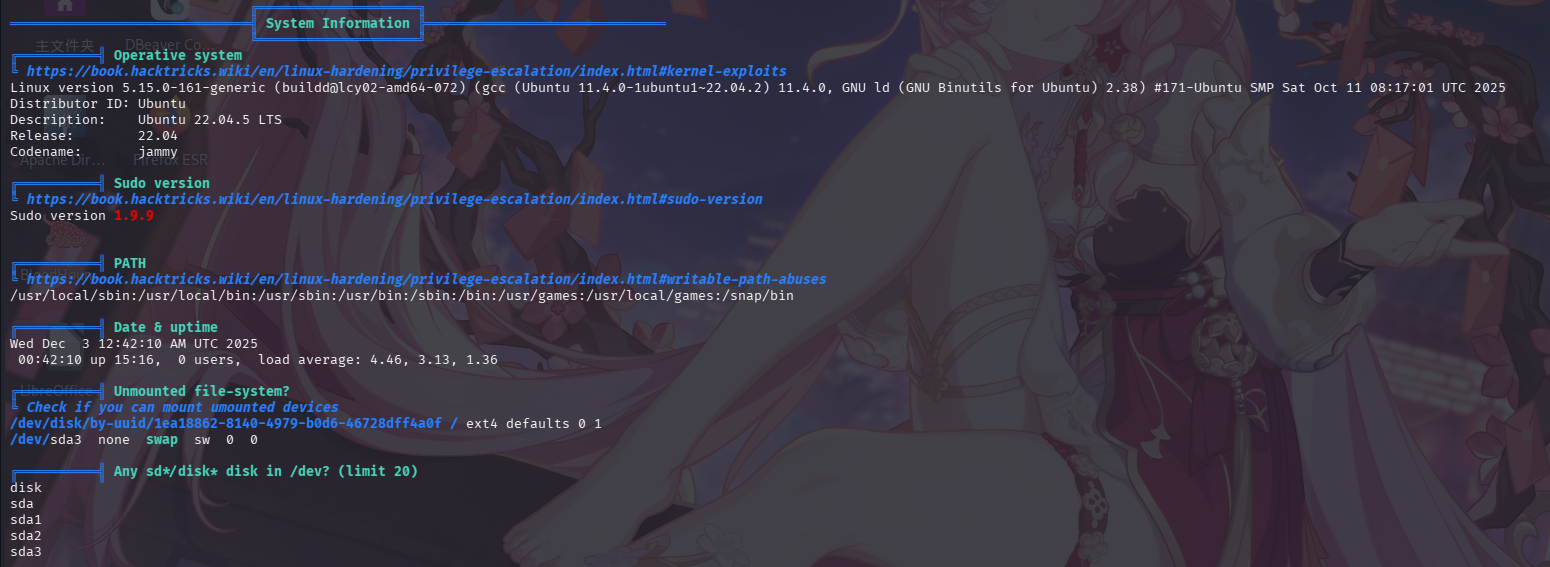Viewport: 1550px width, 567px height.
Task: Click the Date & uptime section heading
Action: tap(166, 328)
